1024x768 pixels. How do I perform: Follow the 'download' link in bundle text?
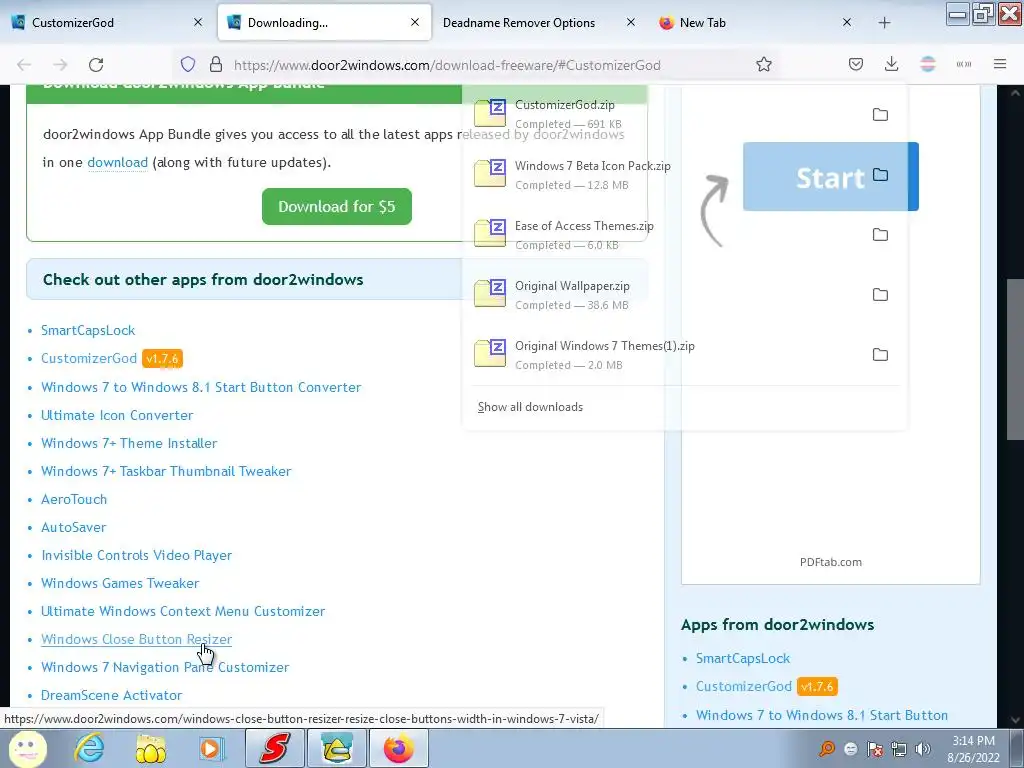[x=118, y=162]
